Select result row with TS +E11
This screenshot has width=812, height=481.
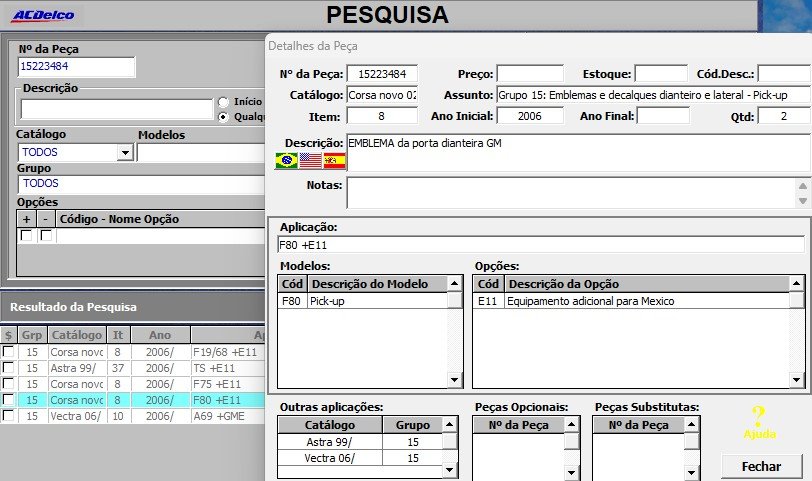(133, 368)
